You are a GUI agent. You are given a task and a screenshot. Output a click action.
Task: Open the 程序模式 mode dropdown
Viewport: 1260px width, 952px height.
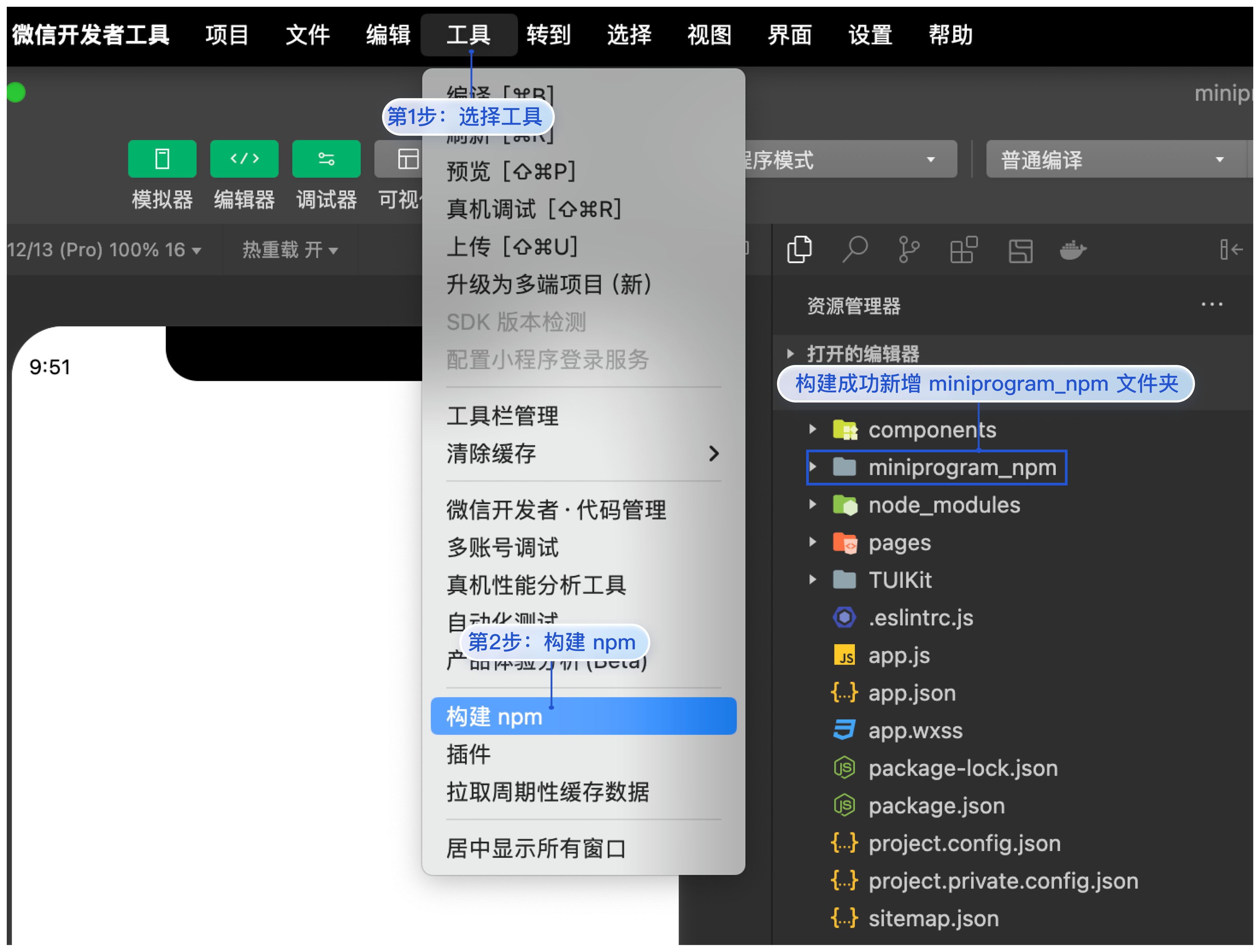pos(851,159)
